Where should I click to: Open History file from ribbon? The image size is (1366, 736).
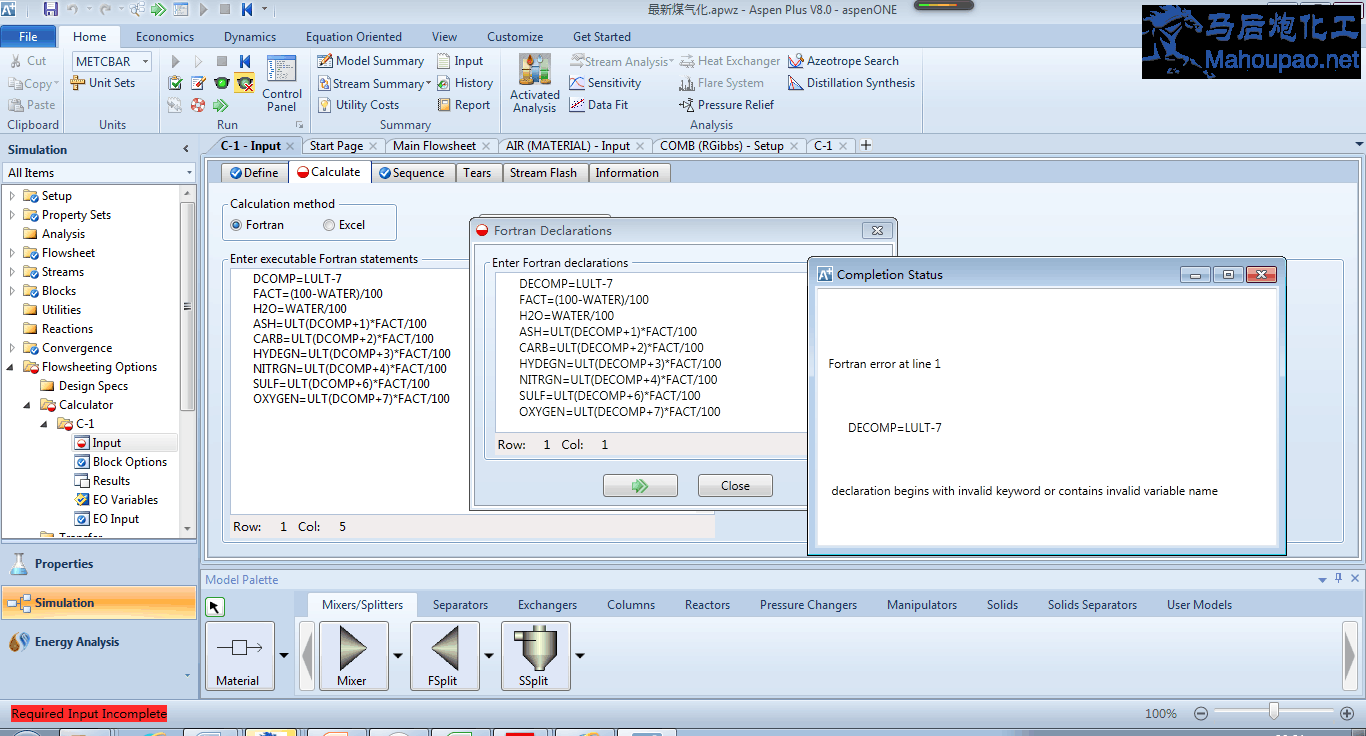tap(465, 83)
